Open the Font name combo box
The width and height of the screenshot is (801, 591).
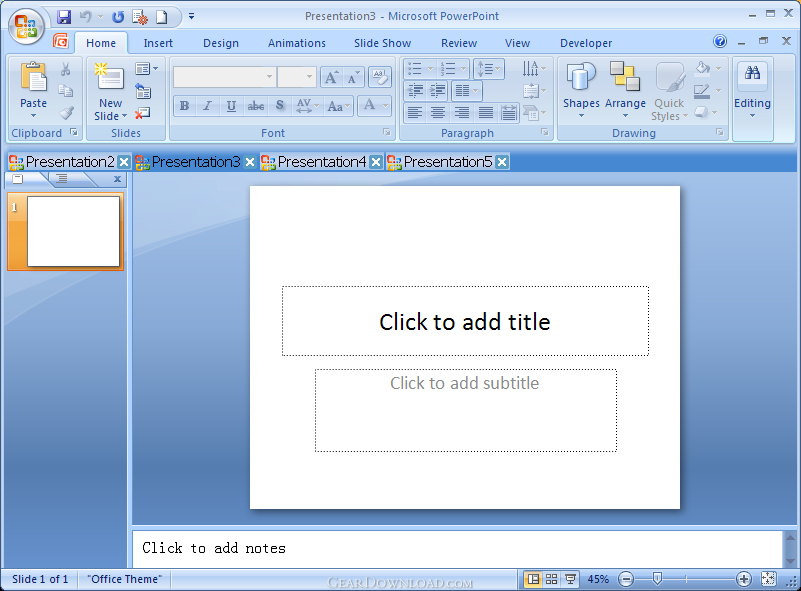tap(224, 77)
